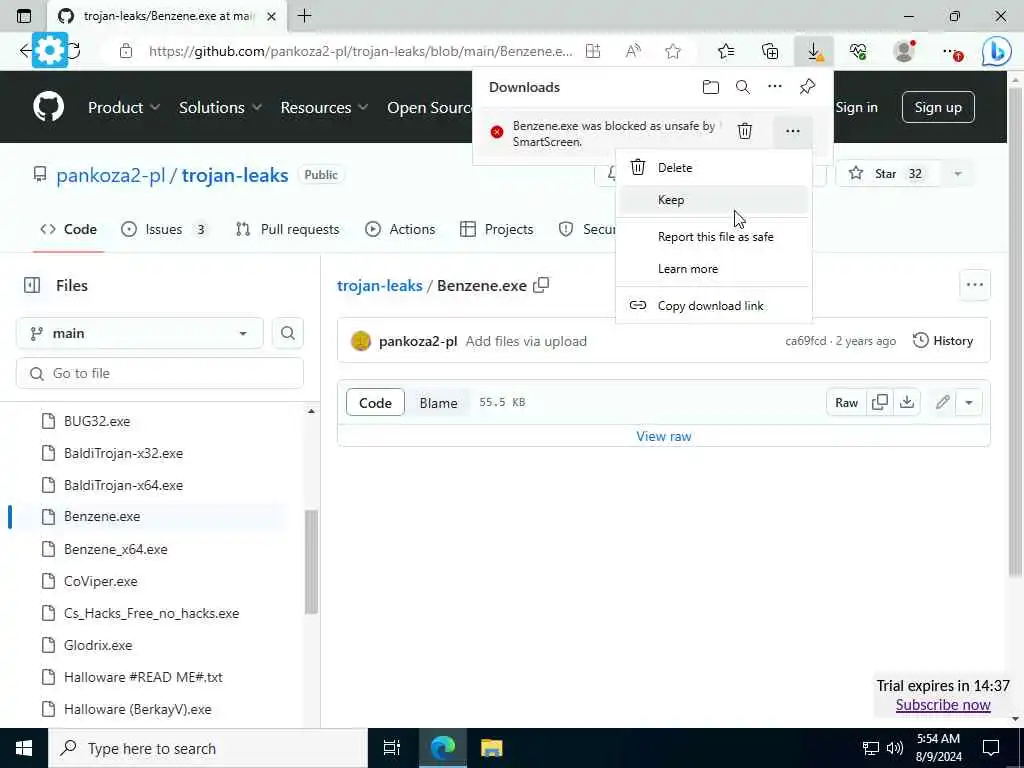The height and width of the screenshot is (768, 1024).
Task: Open the downloads folder icon
Action: pos(711,87)
